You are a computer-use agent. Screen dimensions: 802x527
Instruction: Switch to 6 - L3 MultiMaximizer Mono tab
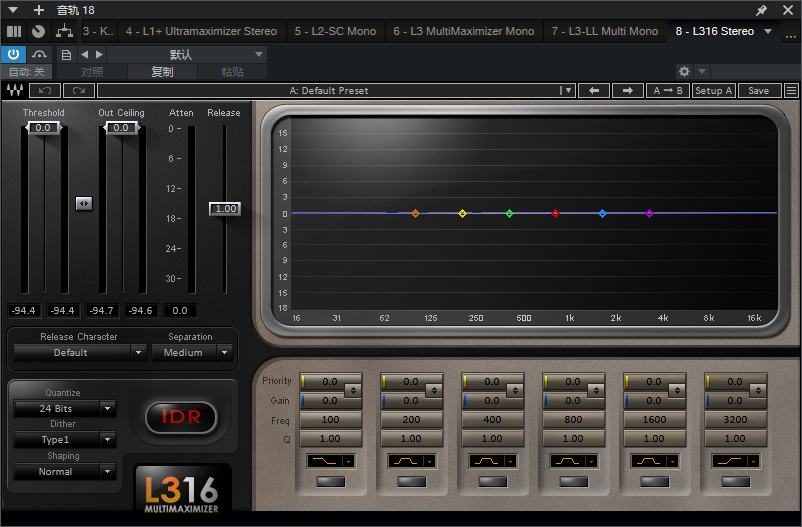coord(464,31)
